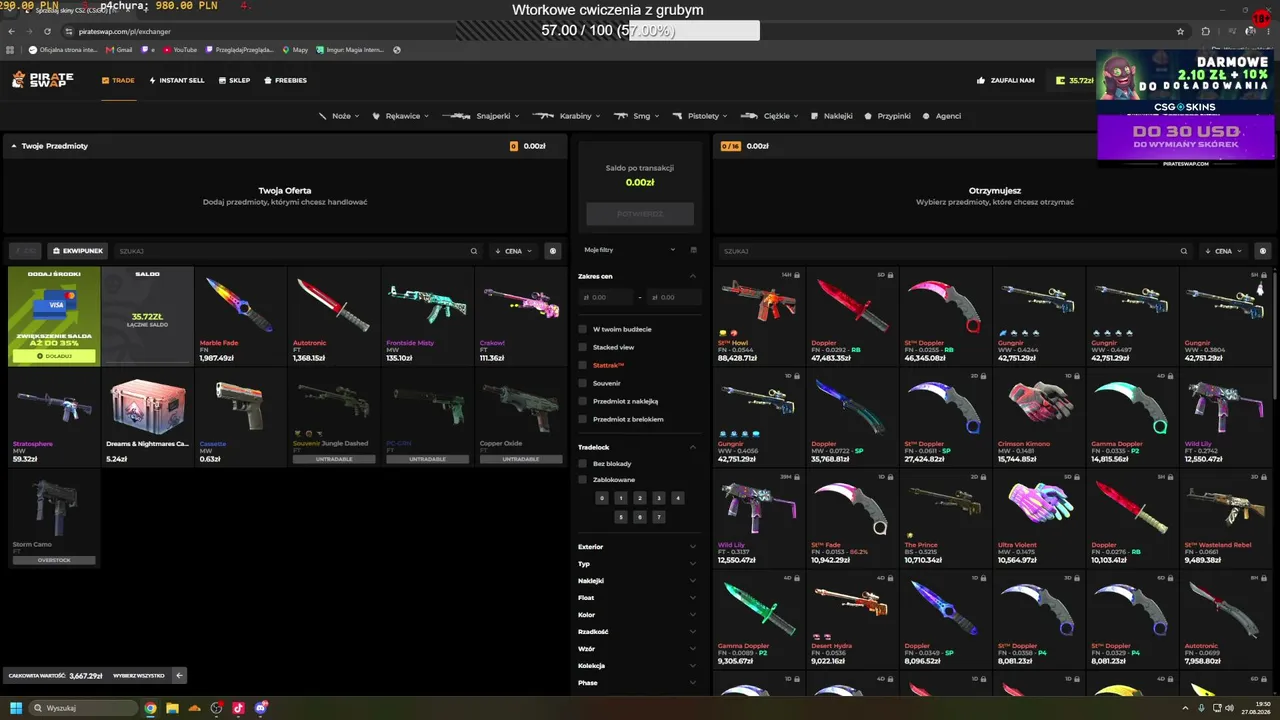Select tradelock day 7 button

click(659, 517)
